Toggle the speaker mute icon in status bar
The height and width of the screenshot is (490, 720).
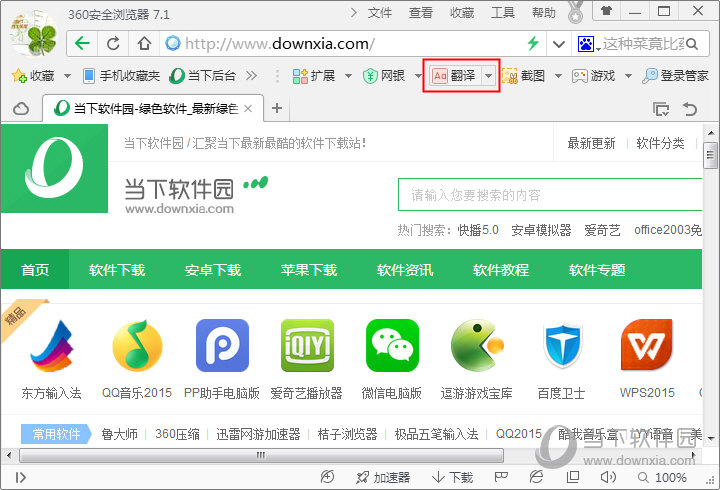click(608, 477)
